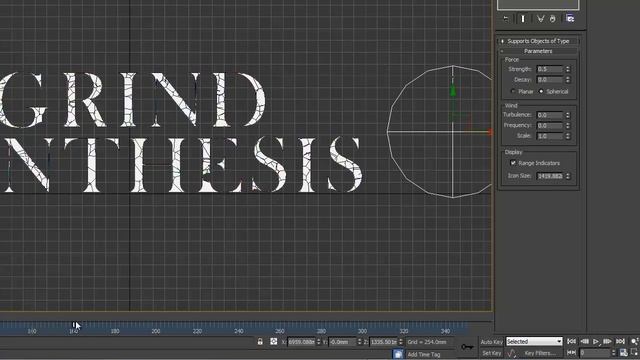Click the default tangent curve icon

click(512, 353)
